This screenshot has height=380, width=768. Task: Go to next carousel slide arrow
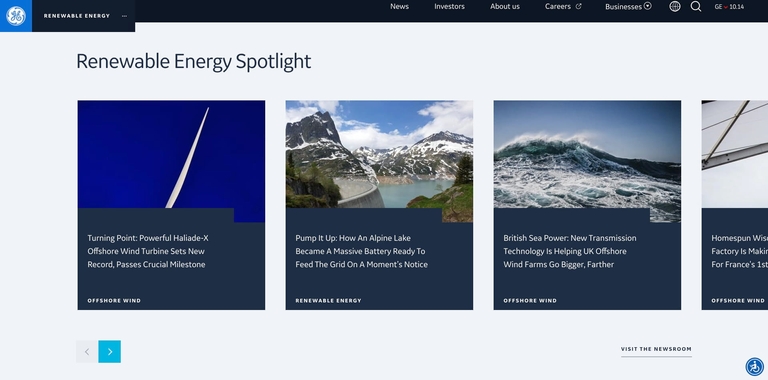click(110, 352)
